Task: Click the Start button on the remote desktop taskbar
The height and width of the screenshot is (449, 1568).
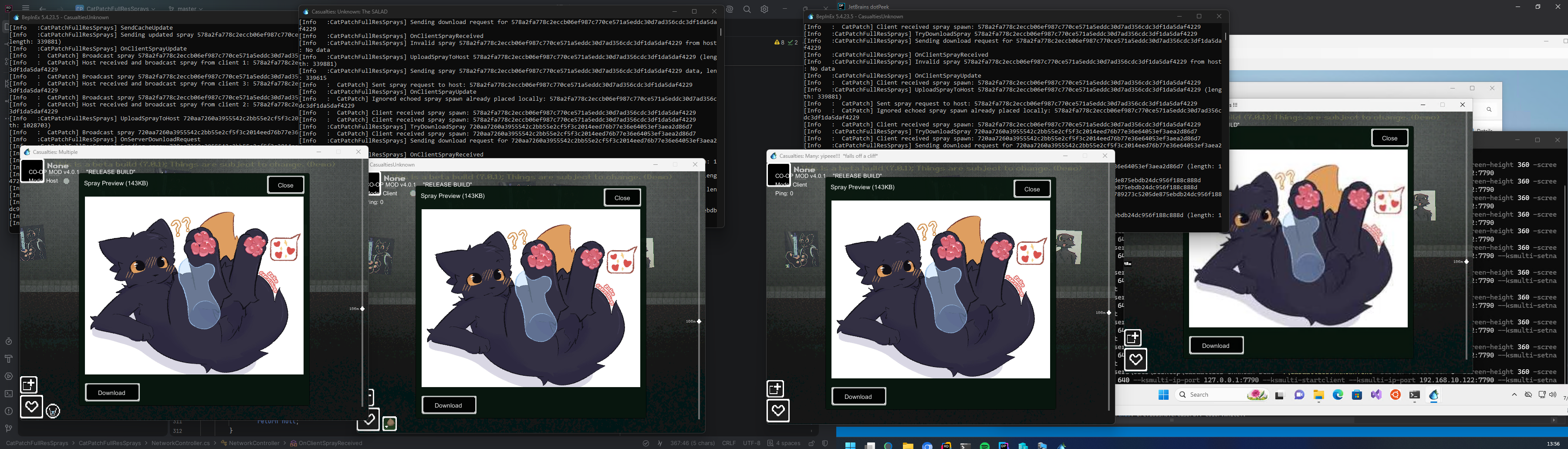Action: pyautogui.click(x=1163, y=395)
